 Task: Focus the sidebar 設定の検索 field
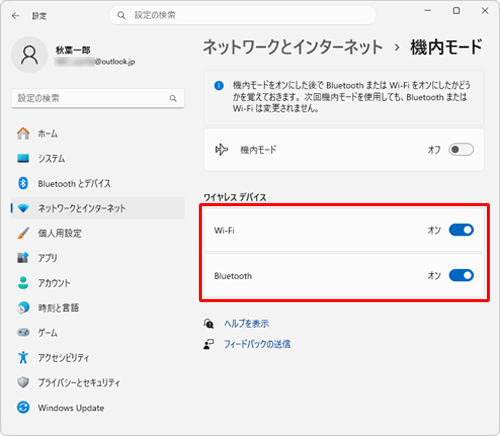pos(98,98)
